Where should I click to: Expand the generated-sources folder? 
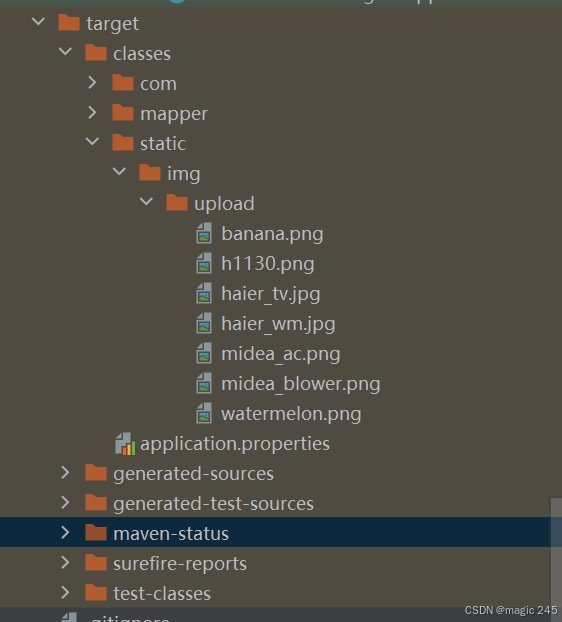65,473
